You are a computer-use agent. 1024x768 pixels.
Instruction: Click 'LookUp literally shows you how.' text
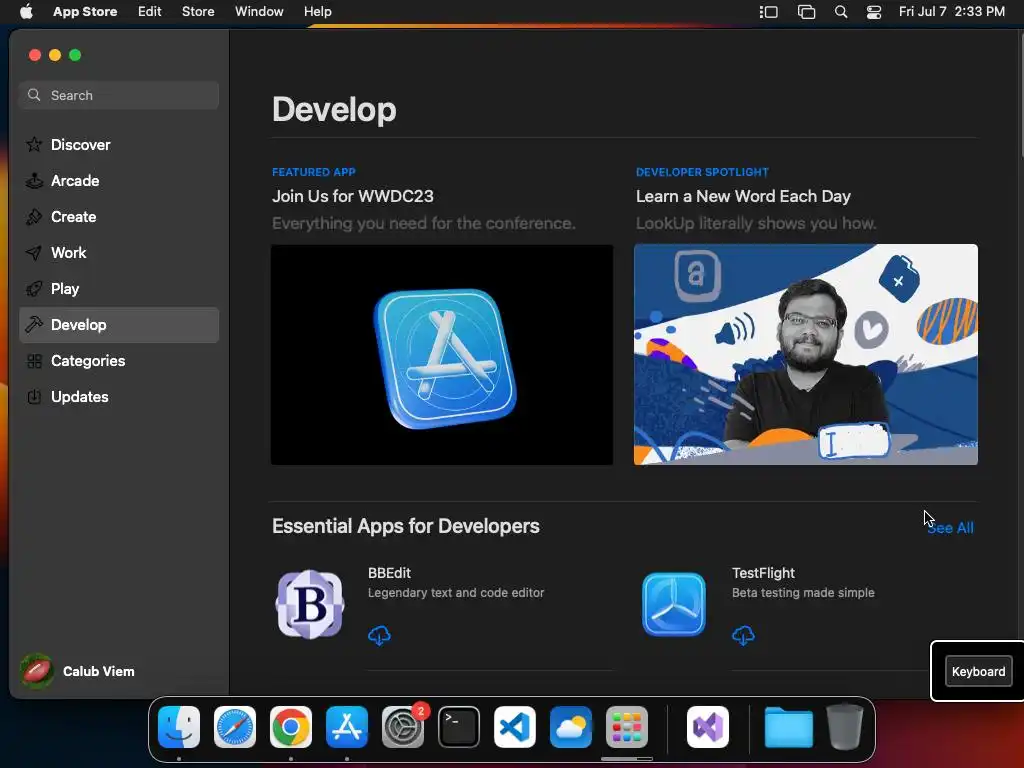click(x=756, y=223)
